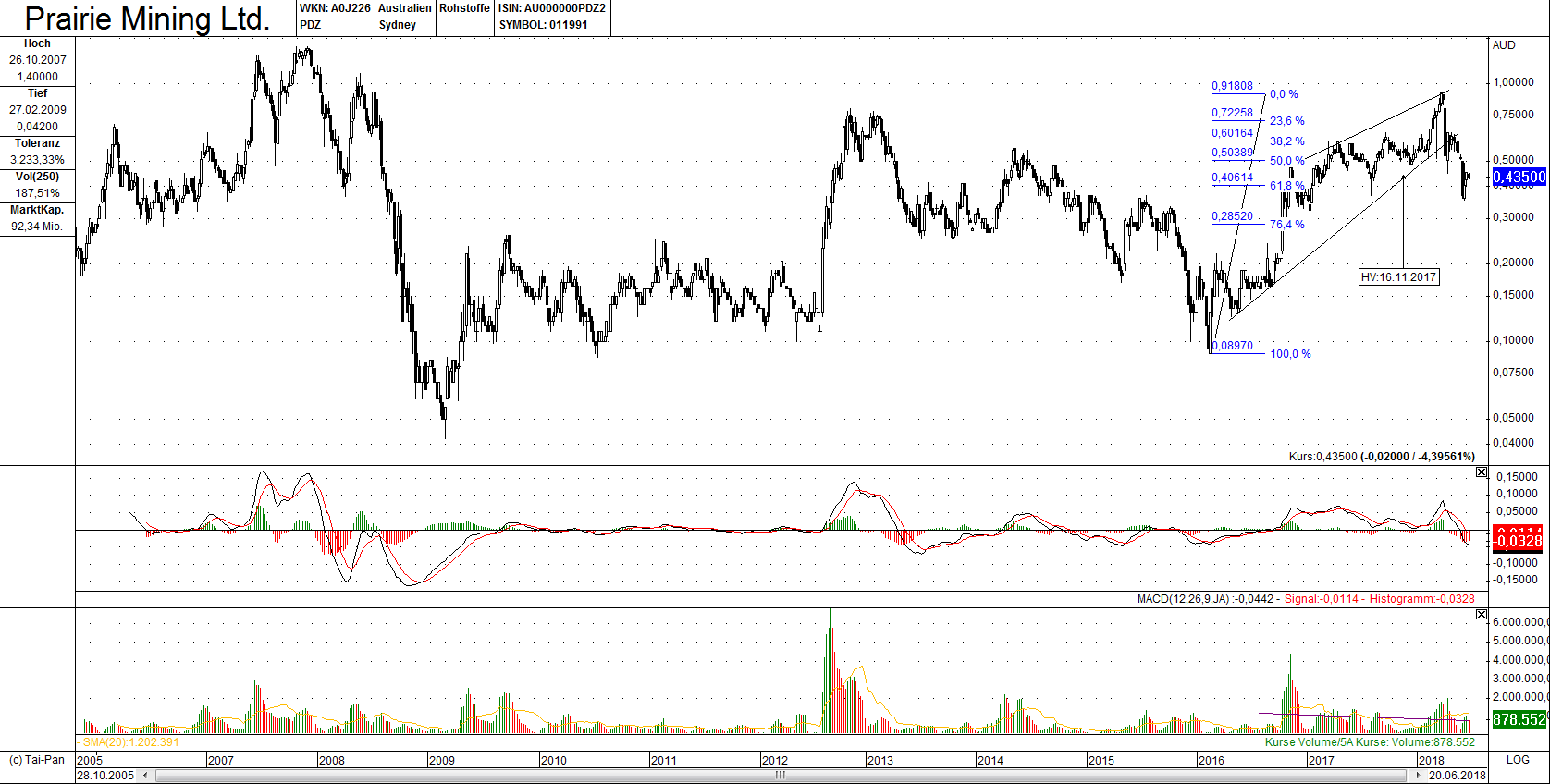
Task: Click the 0,20000 price axis label
Action: (1513, 263)
